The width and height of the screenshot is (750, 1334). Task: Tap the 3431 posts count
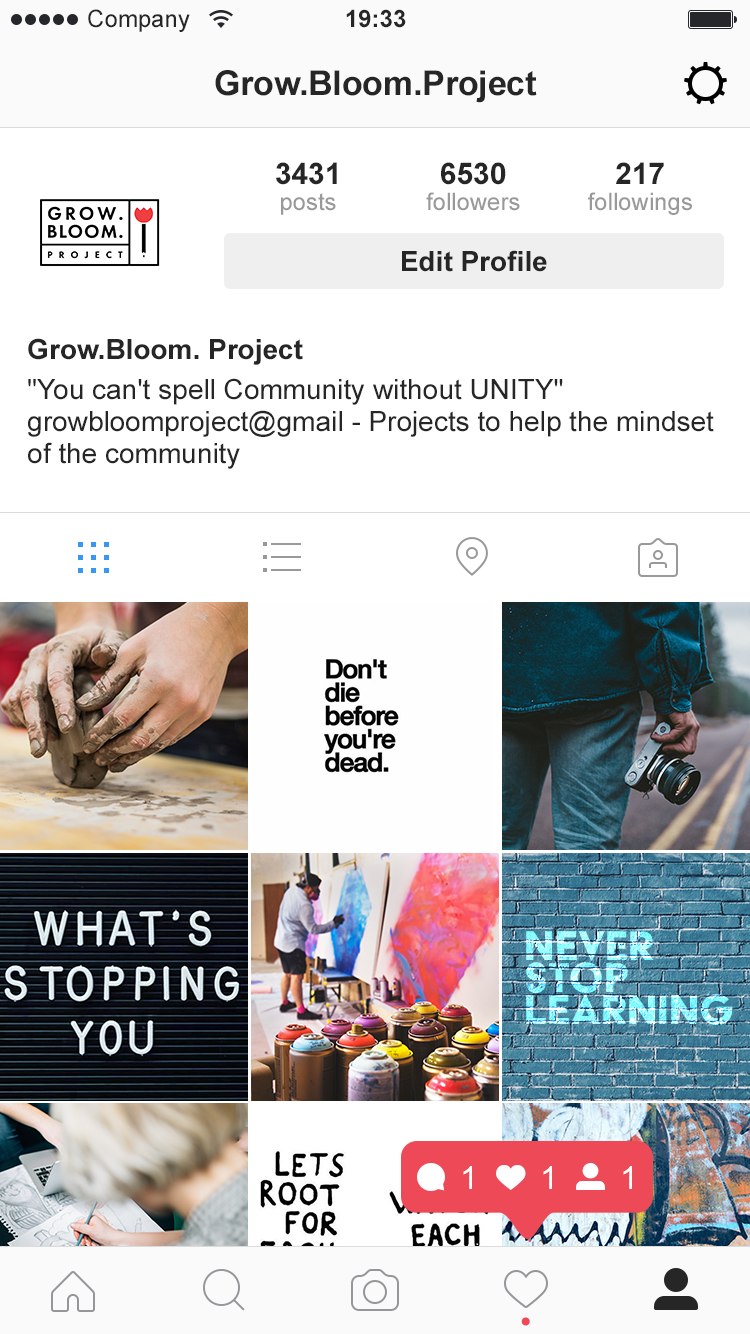coord(307,187)
